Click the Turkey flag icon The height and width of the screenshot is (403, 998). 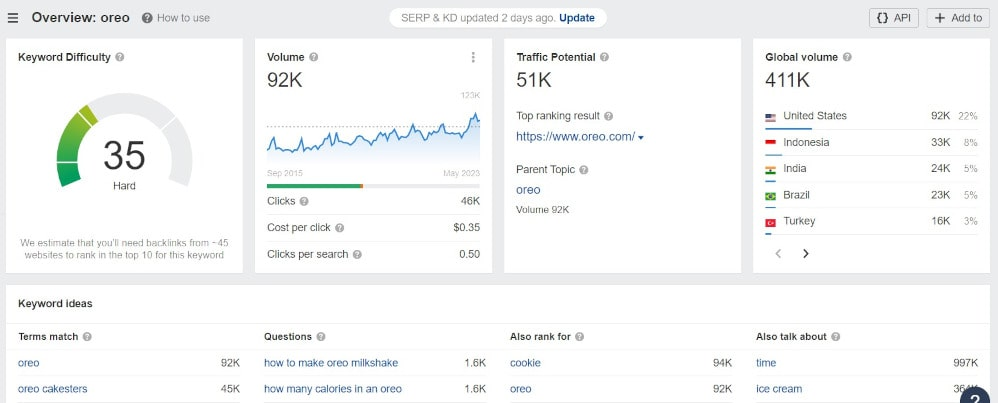click(770, 223)
